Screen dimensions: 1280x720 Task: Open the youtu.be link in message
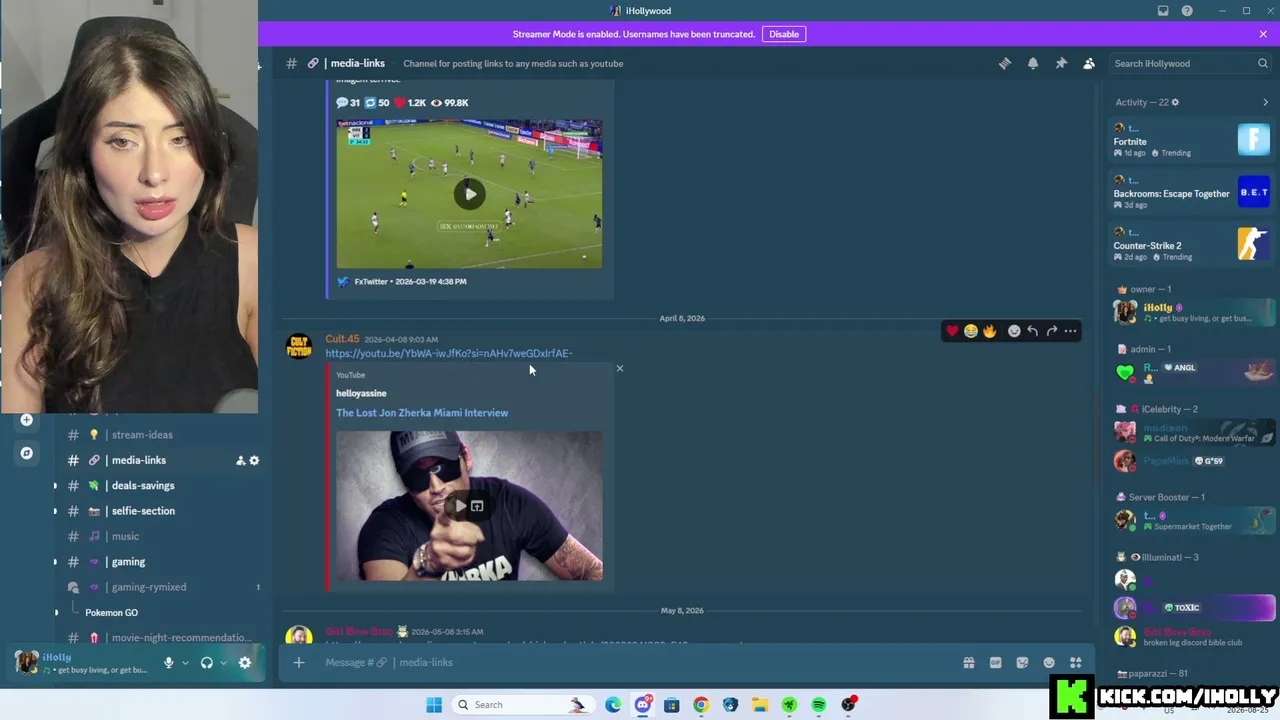(x=449, y=353)
